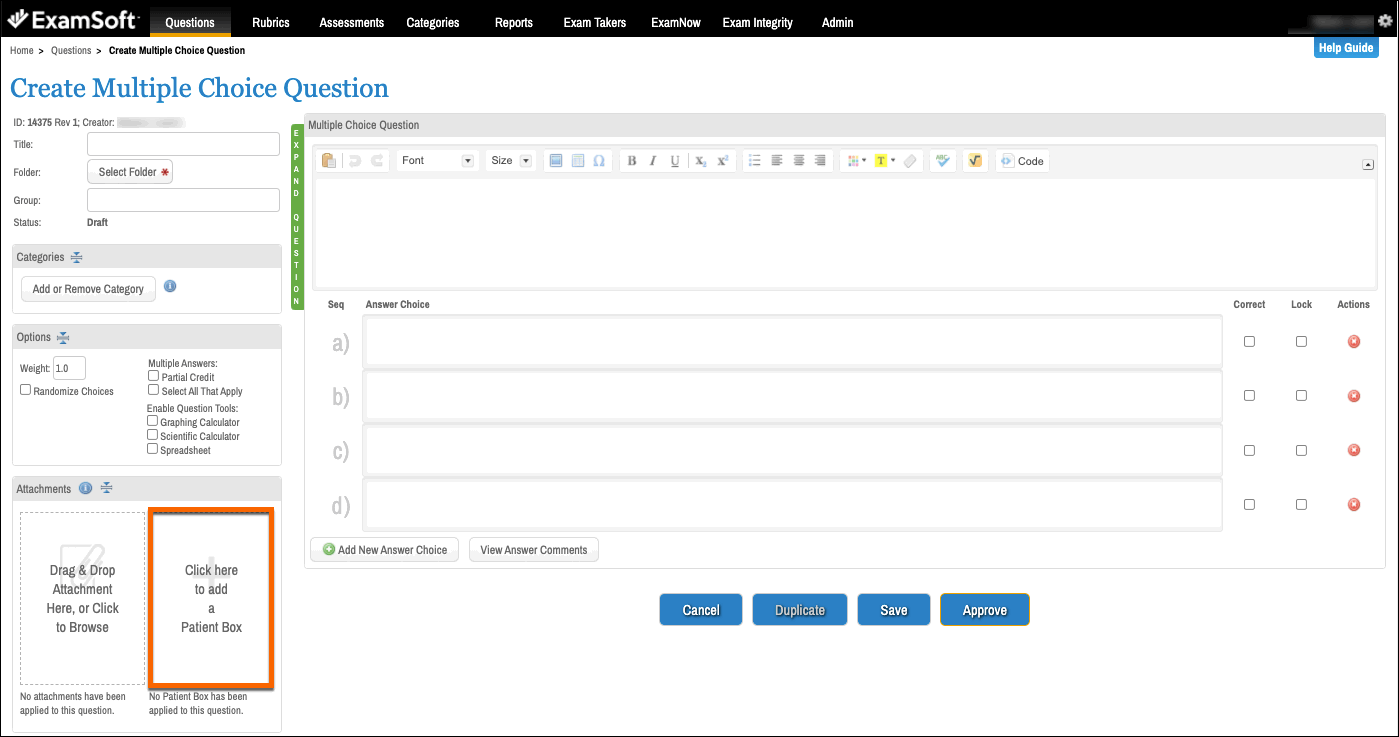Align text left
The image size is (1399, 737).
[777, 161]
